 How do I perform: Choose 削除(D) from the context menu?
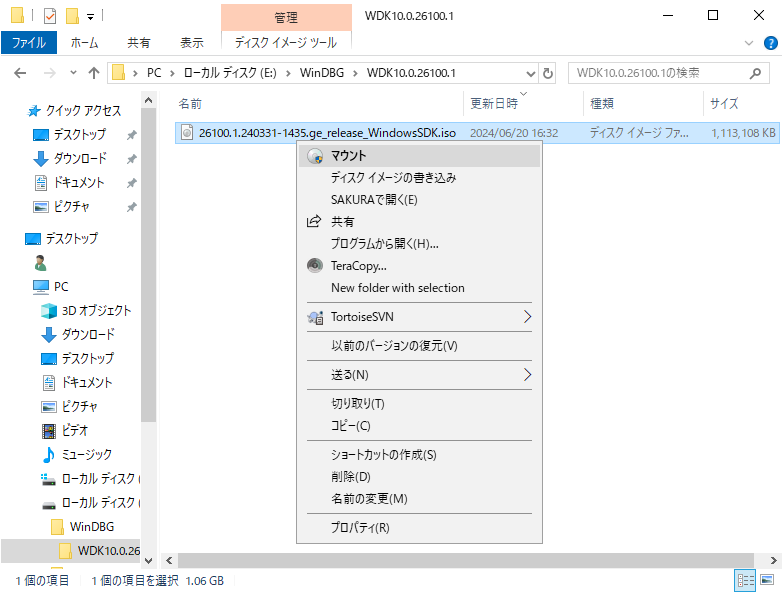click(419, 477)
